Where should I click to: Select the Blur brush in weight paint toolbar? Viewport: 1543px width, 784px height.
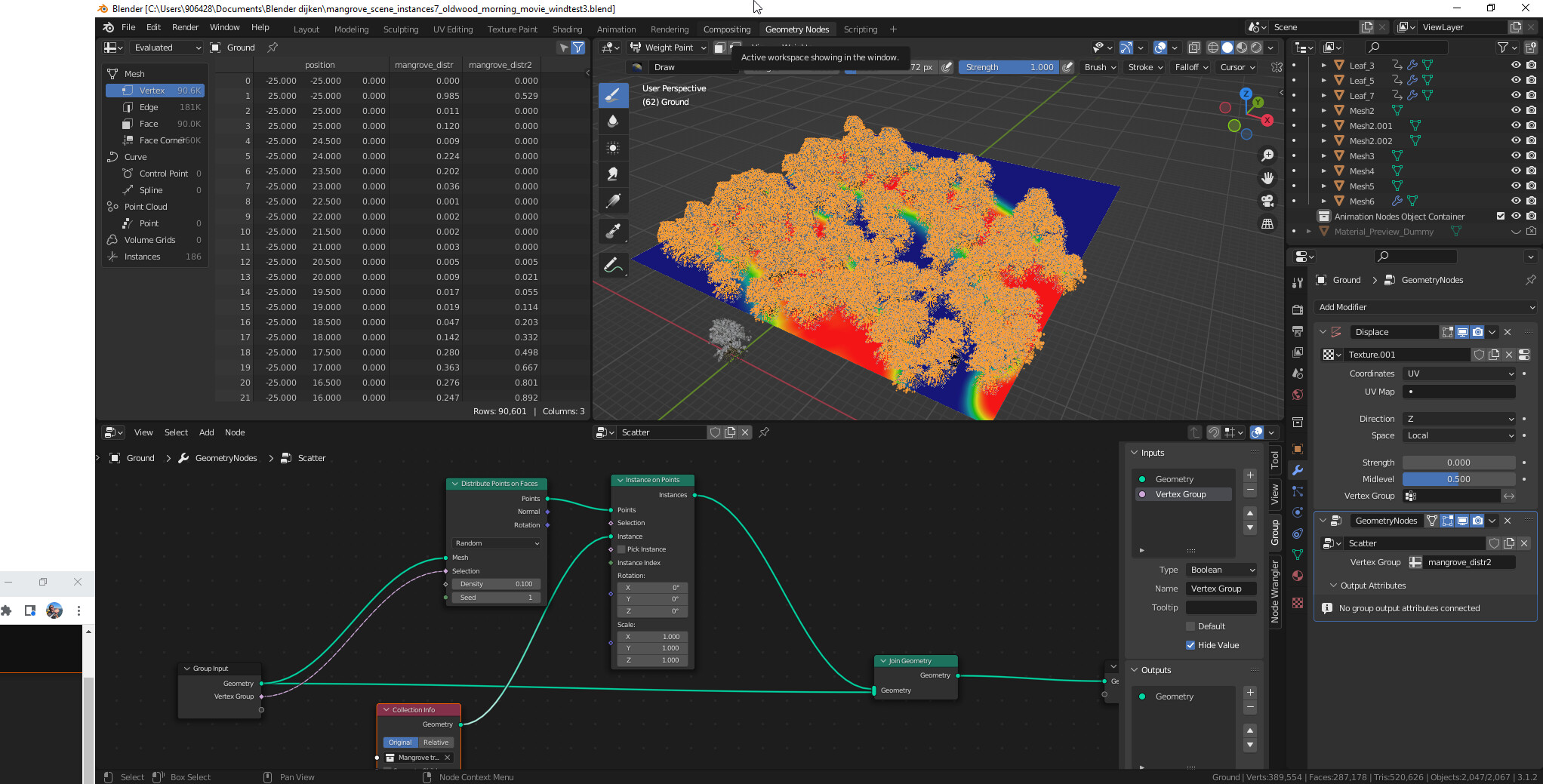(613, 121)
